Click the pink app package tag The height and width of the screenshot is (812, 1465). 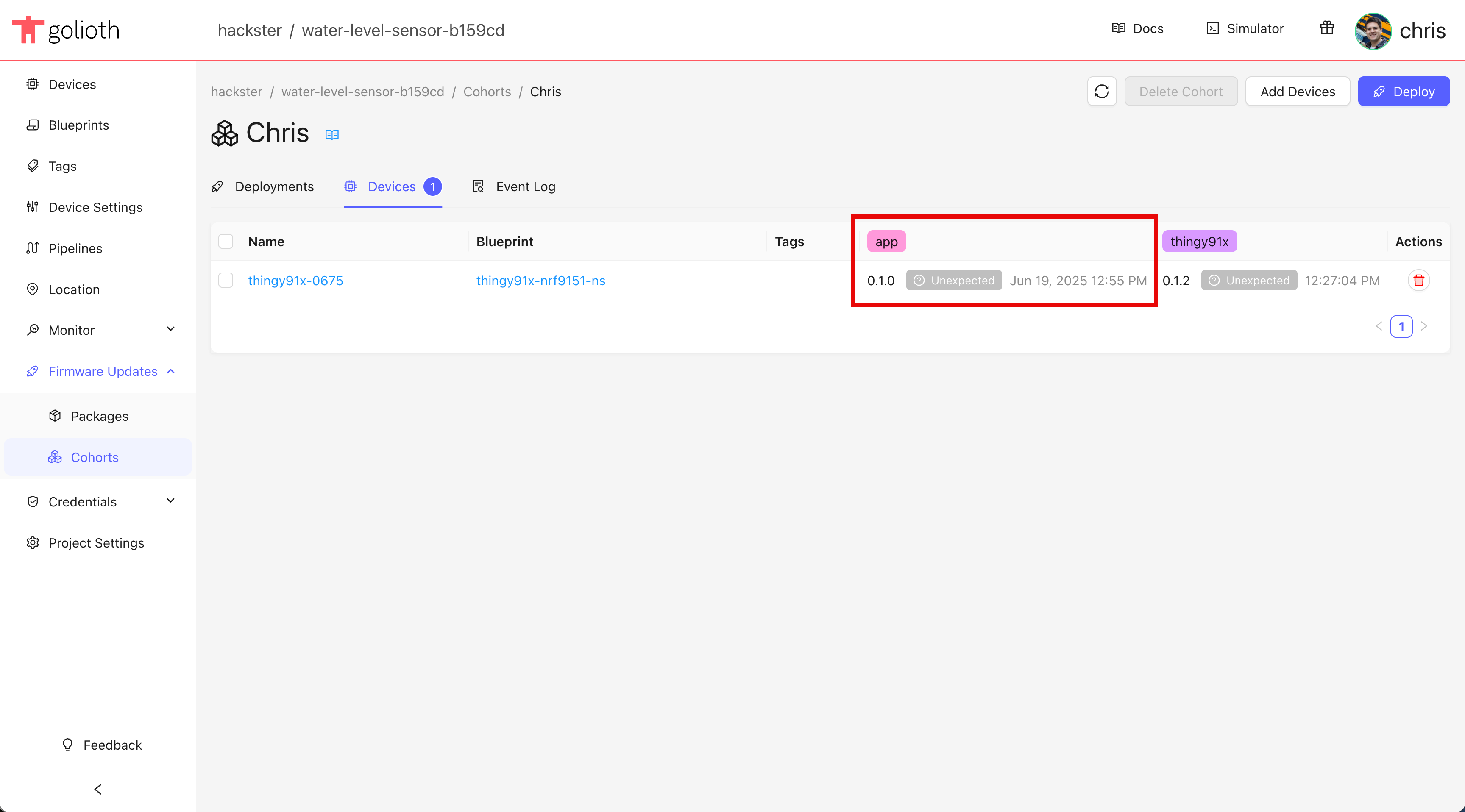[x=887, y=241]
